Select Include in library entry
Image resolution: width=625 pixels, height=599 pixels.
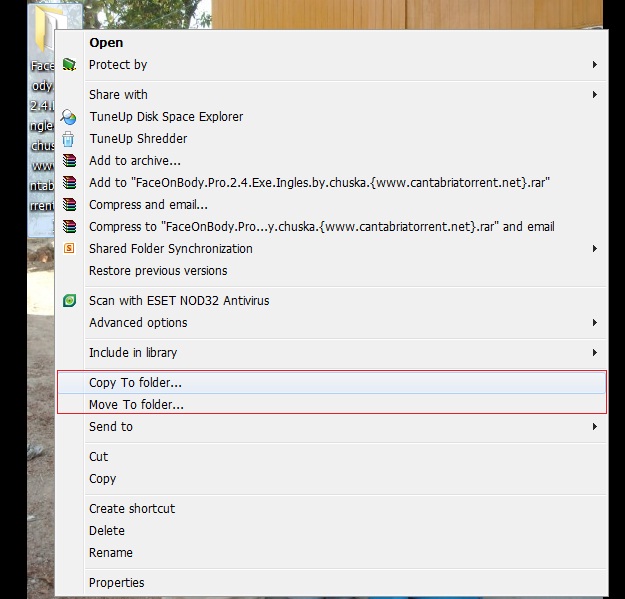click(x=332, y=353)
